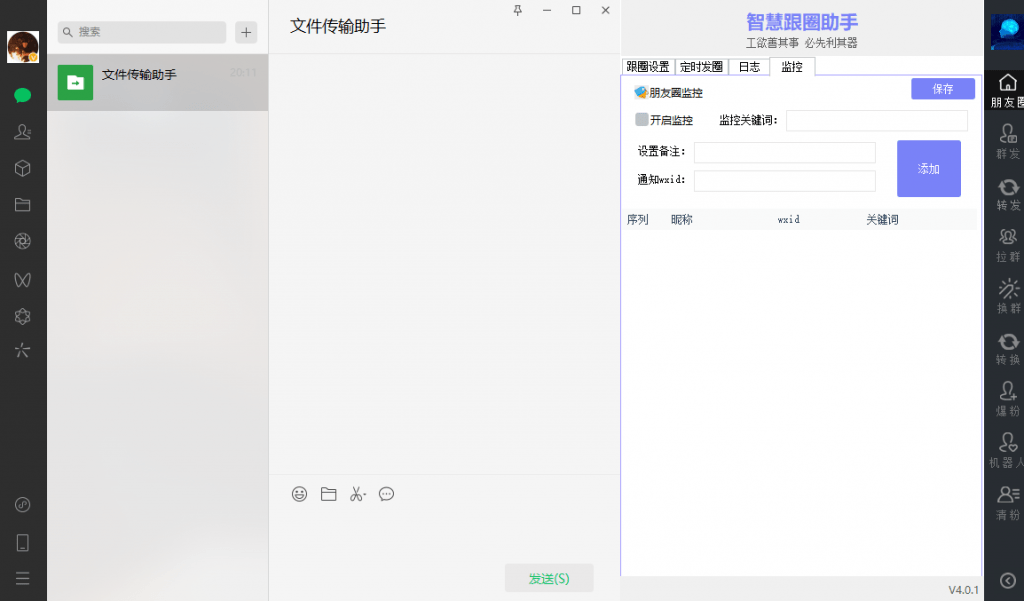Click the 监控关键词 input field
The width and height of the screenshot is (1024, 601).
(876, 121)
